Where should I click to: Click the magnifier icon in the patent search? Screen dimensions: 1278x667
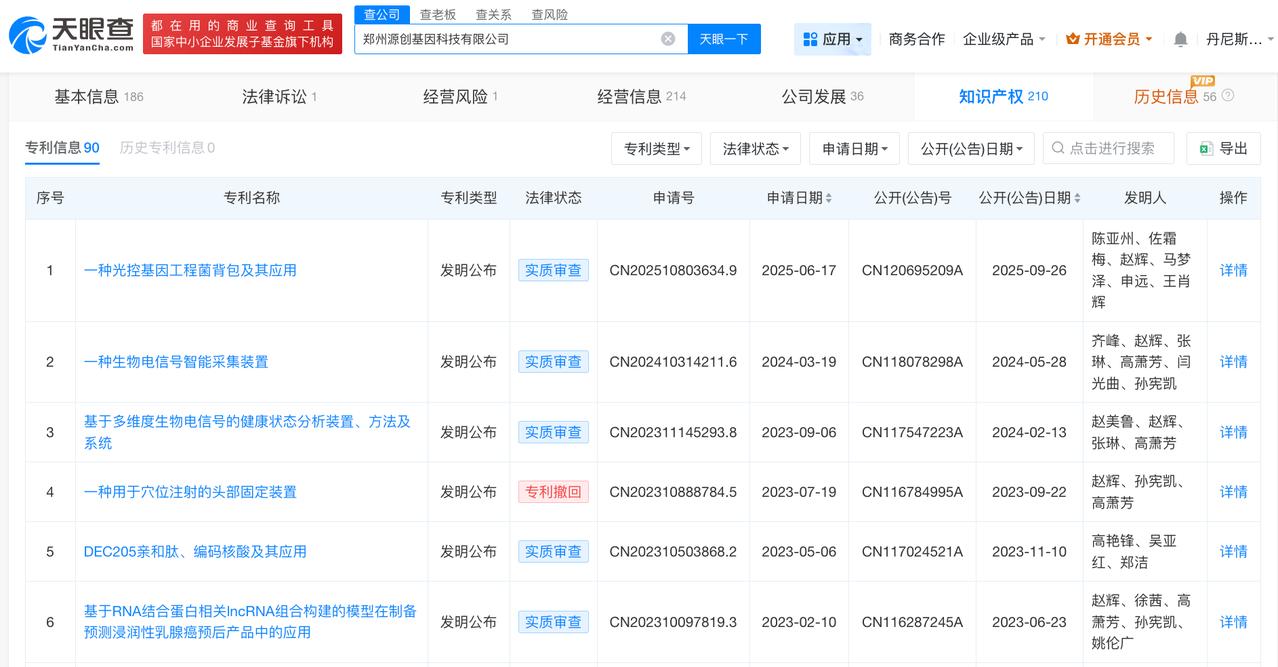[x=1058, y=148]
